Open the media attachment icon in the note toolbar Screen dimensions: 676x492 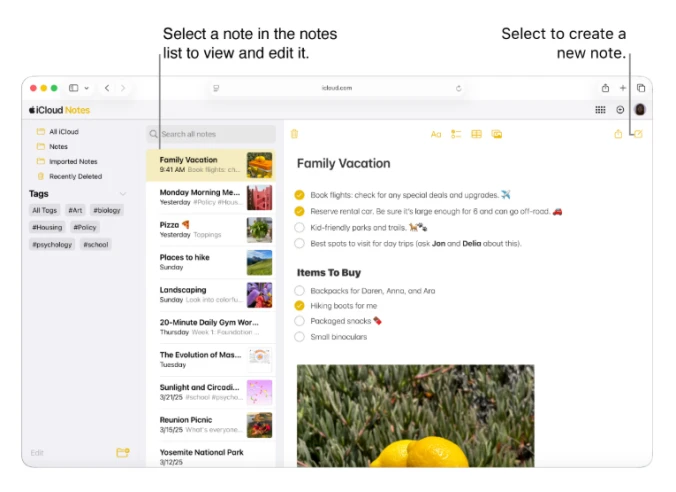(497, 134)
